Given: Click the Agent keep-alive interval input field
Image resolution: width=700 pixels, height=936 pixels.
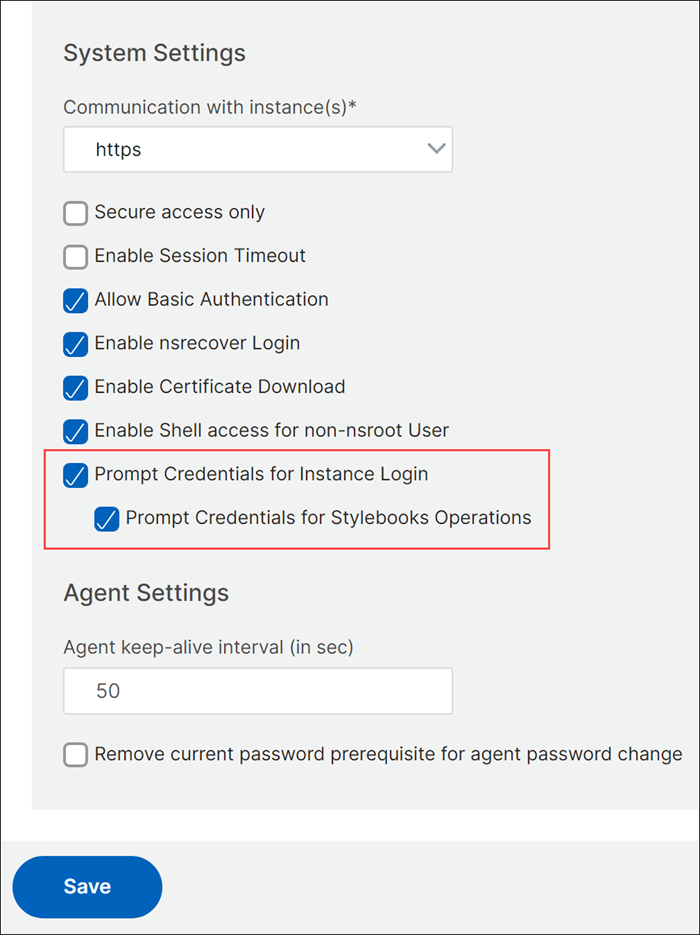Looking at the screenshot, I should (x=258, y=691).
